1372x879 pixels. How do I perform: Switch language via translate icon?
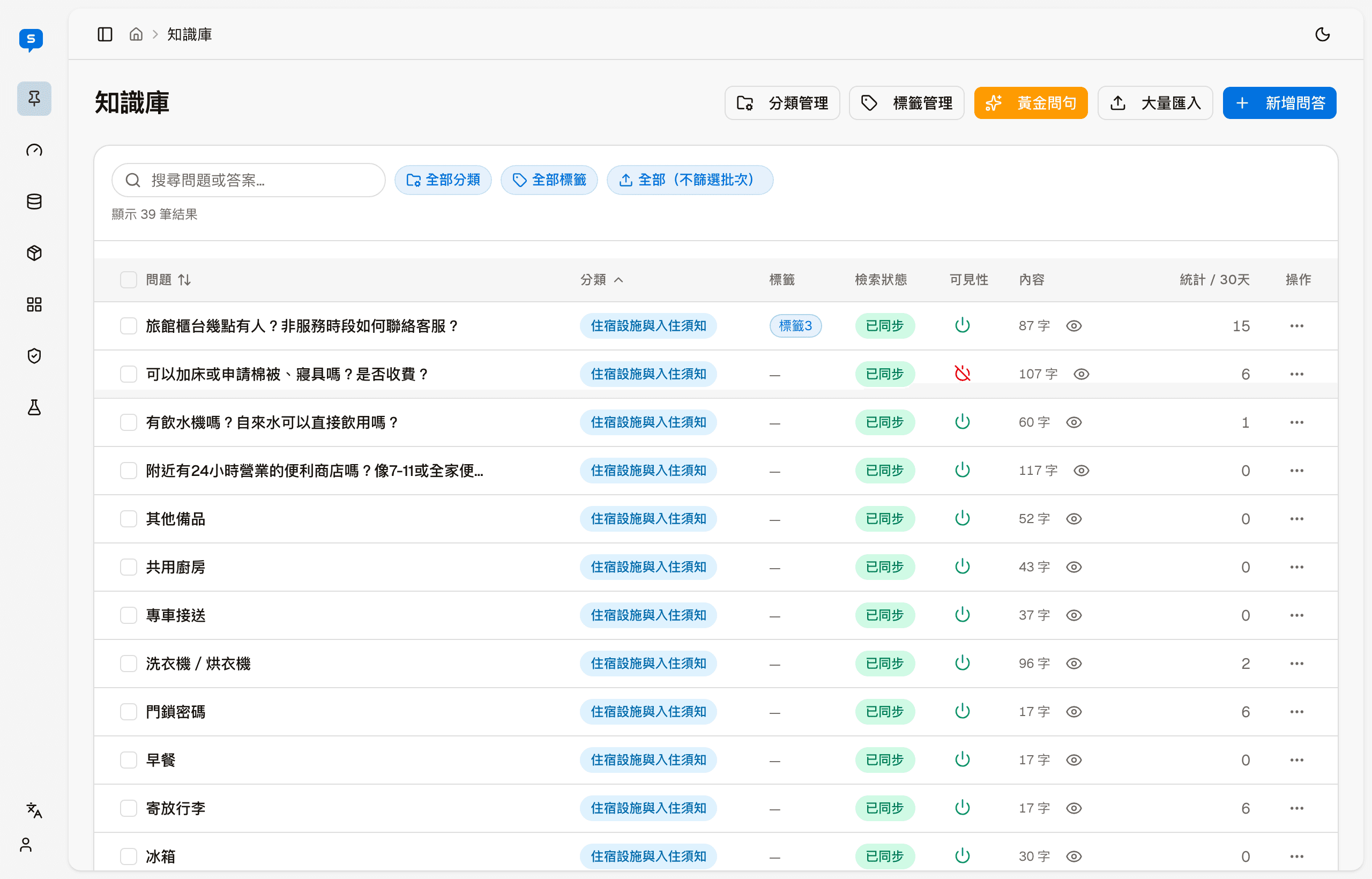point(34,810)
